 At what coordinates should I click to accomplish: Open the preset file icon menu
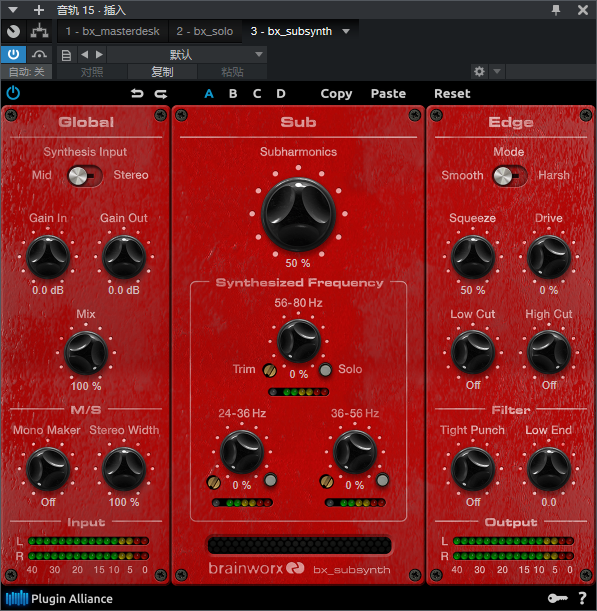coord(66,55)
